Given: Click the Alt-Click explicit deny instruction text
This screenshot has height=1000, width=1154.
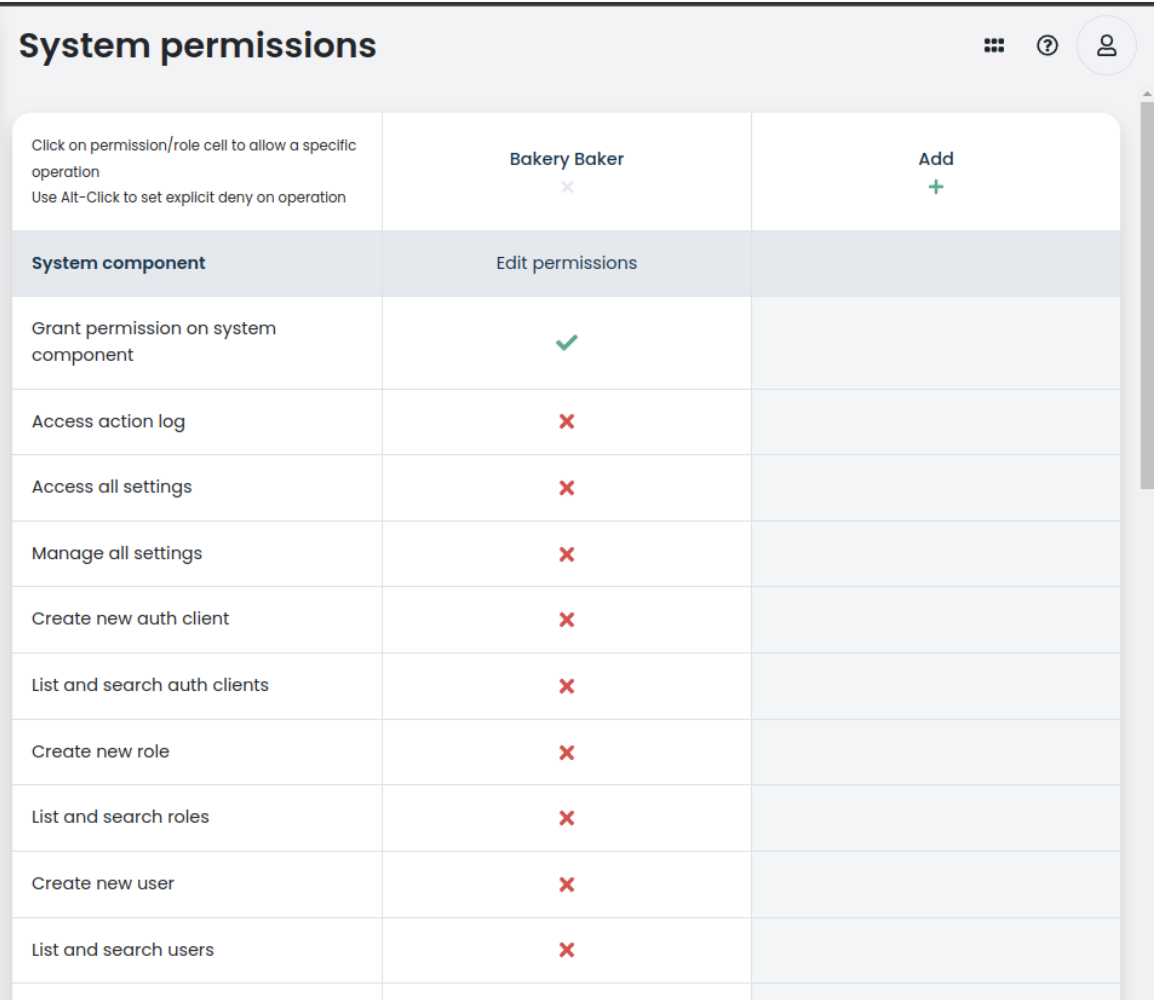Looking at the screenshot, I should click(188, 197).
